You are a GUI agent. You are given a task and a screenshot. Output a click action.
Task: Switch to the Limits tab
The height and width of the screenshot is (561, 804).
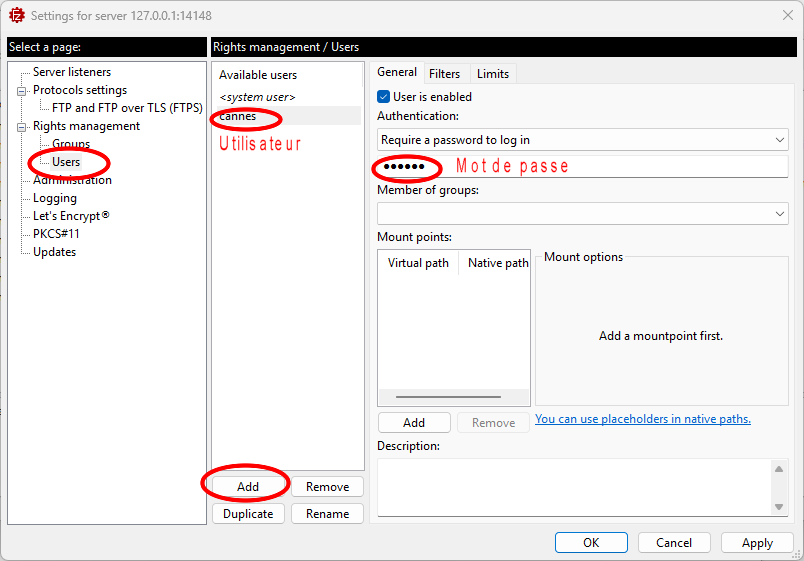pyautogui.click(x=492, y=73)
